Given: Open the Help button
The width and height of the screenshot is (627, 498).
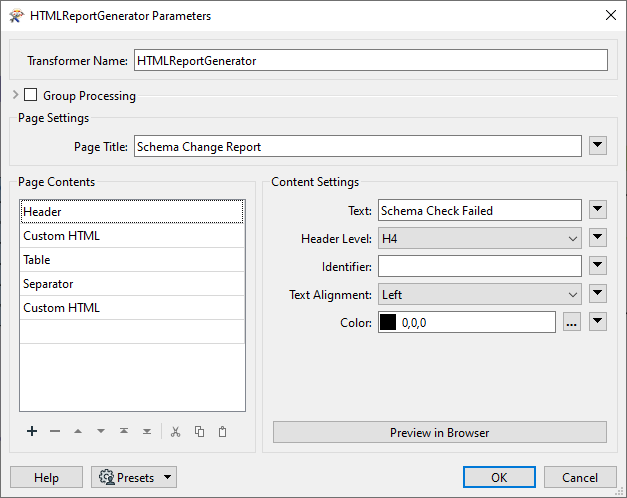Looking at the screenshot, I should pyautogui.click(x=46, y=477).
